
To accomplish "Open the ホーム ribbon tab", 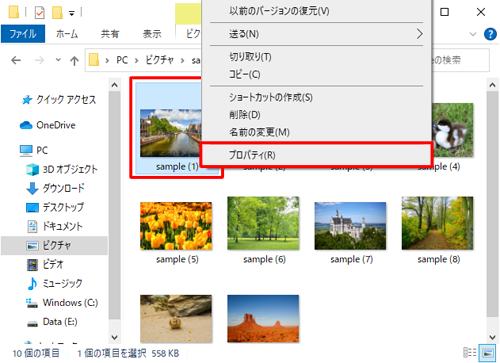I will point(67,34).
